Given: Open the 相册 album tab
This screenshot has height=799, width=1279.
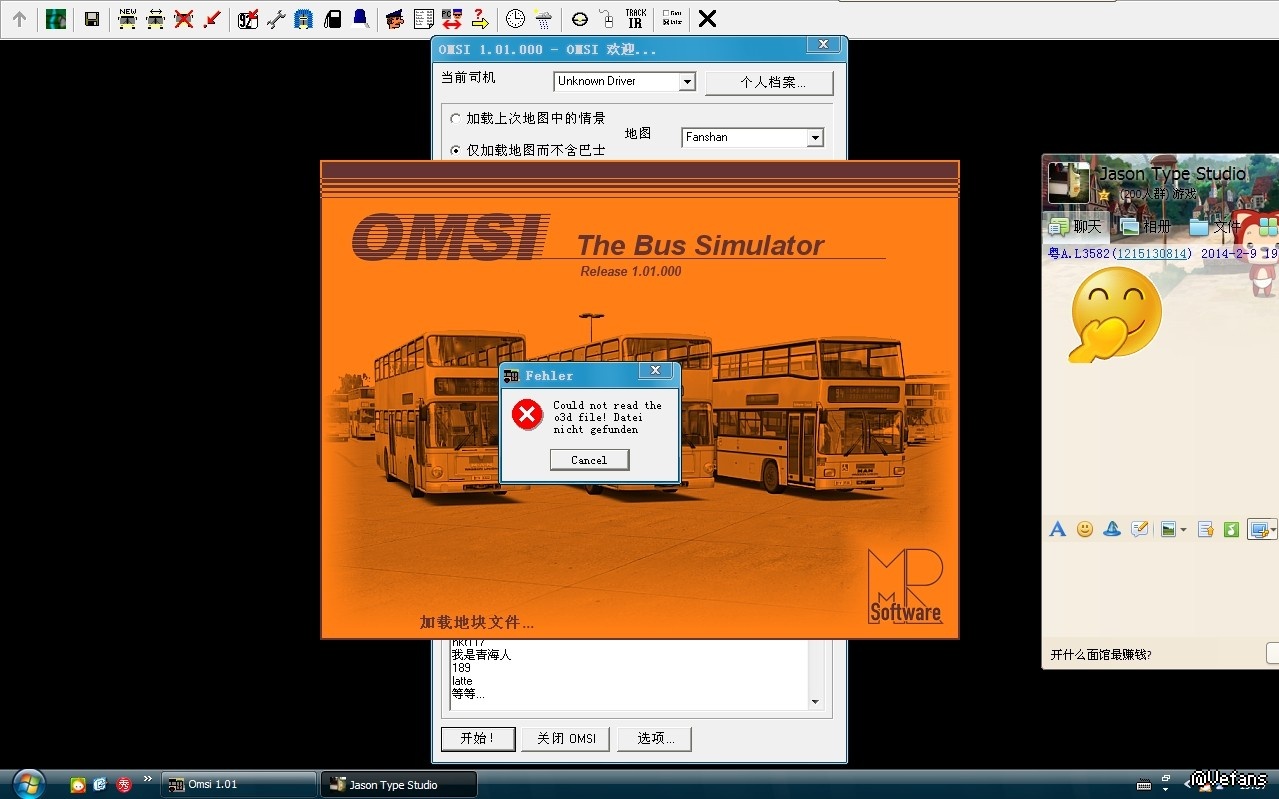Looking at the screenshot, I should coord(1146,227).
